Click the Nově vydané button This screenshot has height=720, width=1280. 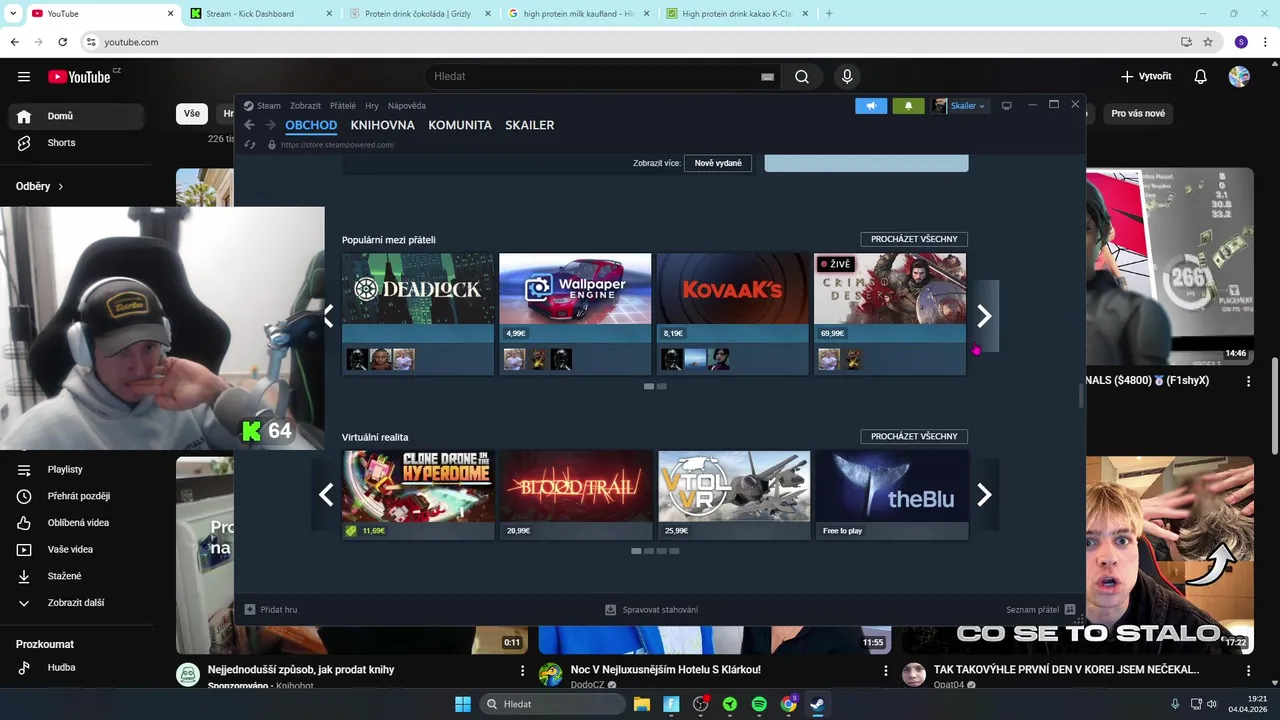click(x=718, y=163)
